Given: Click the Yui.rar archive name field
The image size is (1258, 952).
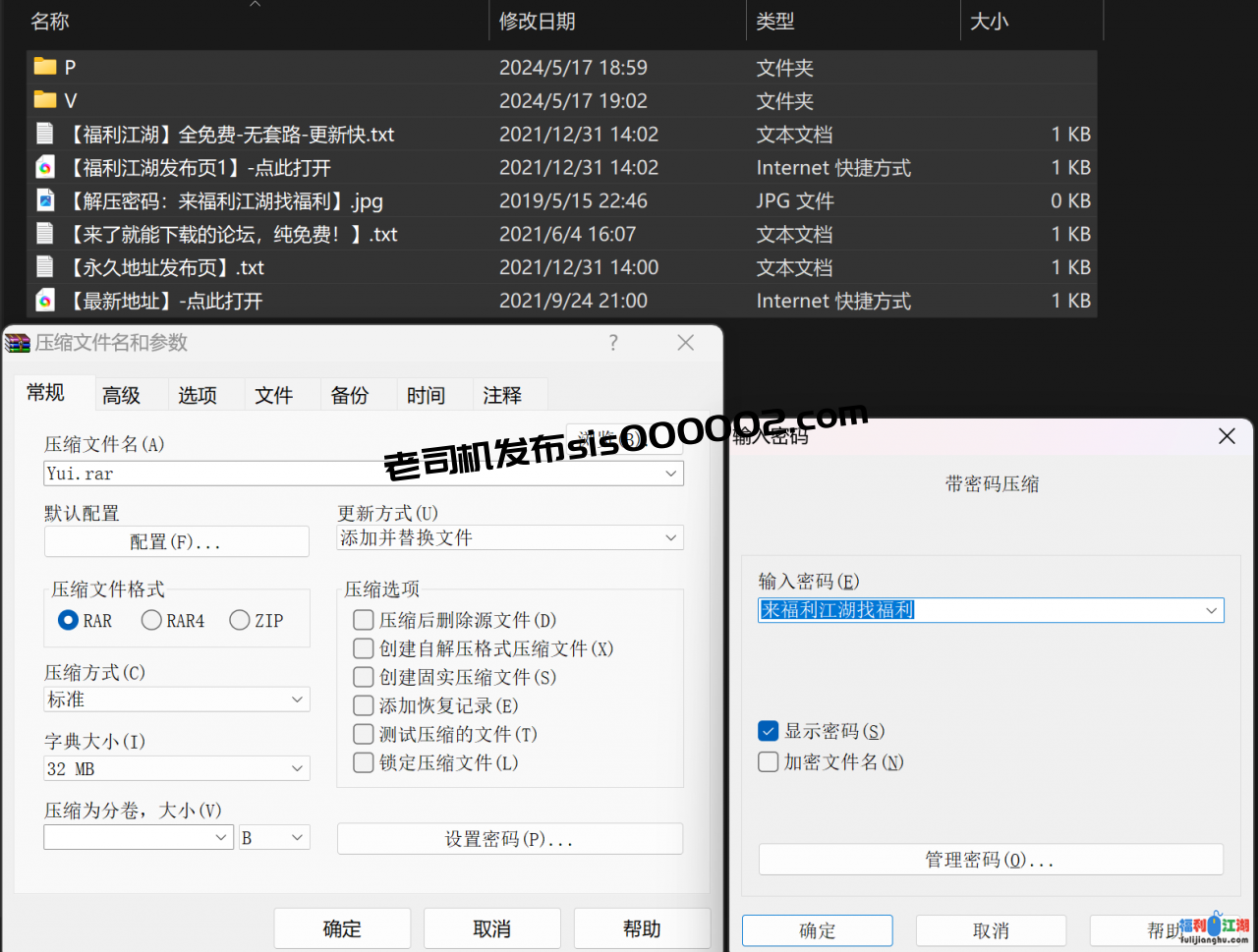Looking at the screenshot, I should tap(364, 474).
